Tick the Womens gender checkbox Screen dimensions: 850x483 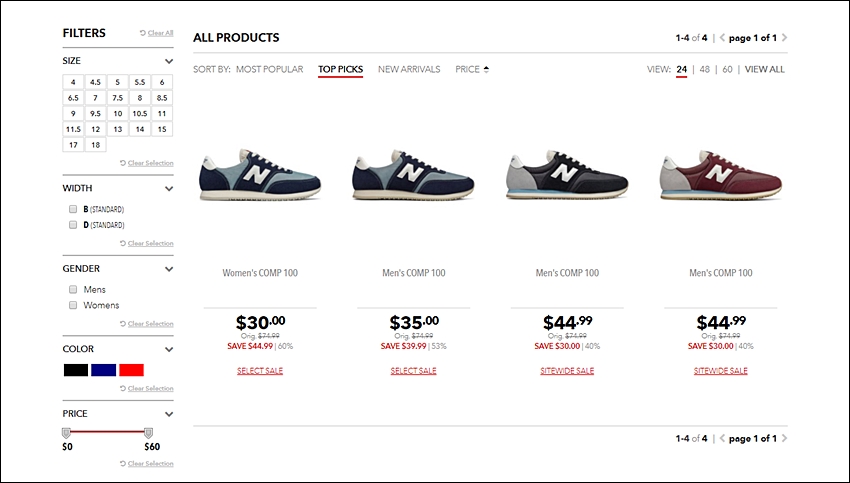[x=73, y=305]
